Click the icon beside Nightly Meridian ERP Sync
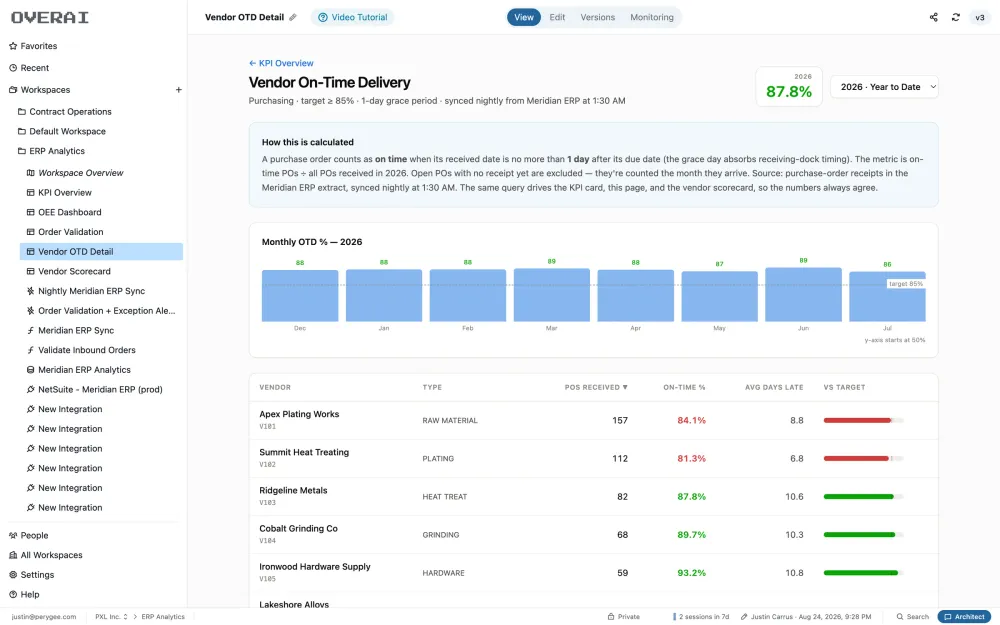The height and width of the screenshot is (625, 1000). point(31,291)
